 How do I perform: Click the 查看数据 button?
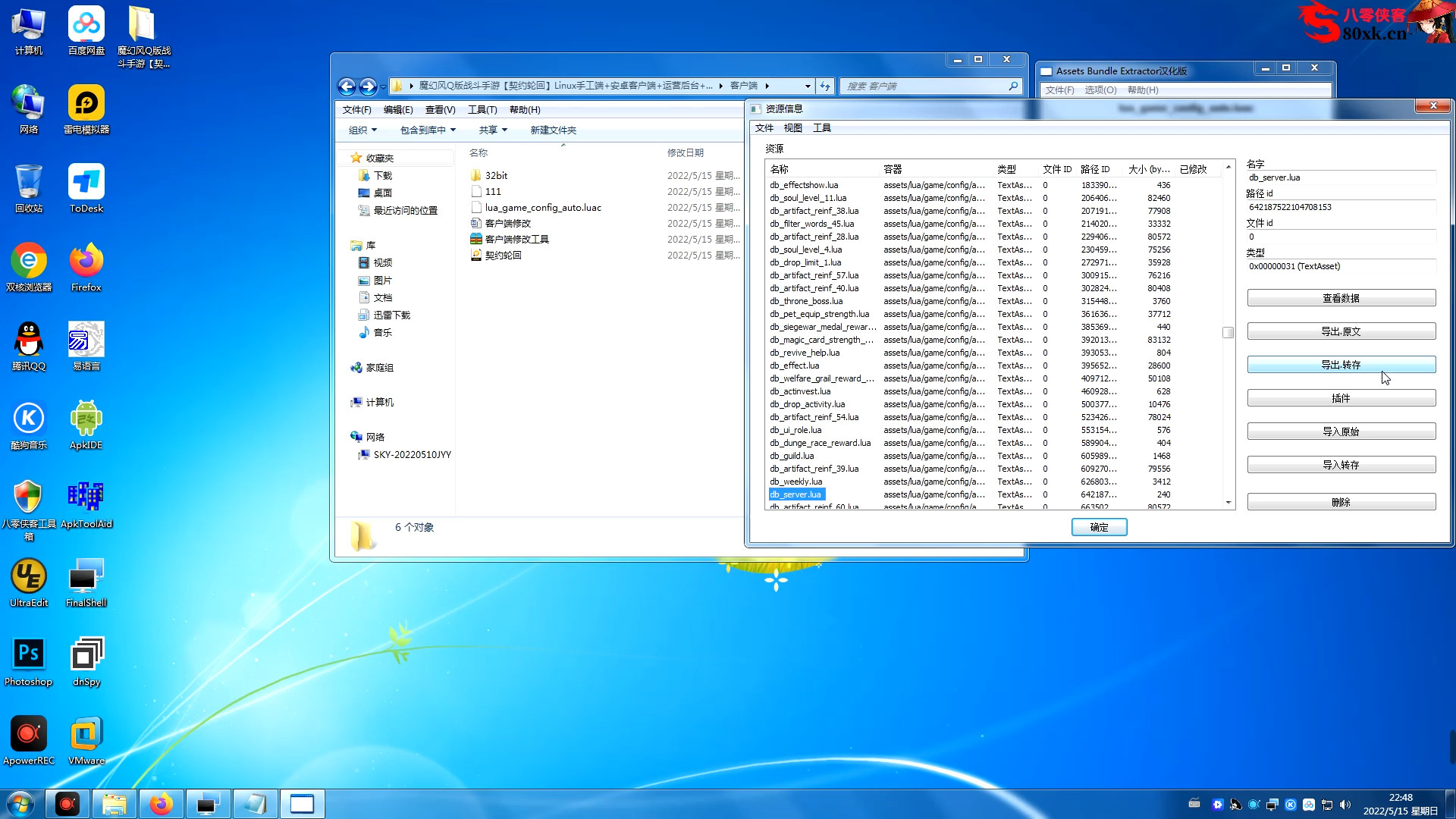coord(1341,298)
